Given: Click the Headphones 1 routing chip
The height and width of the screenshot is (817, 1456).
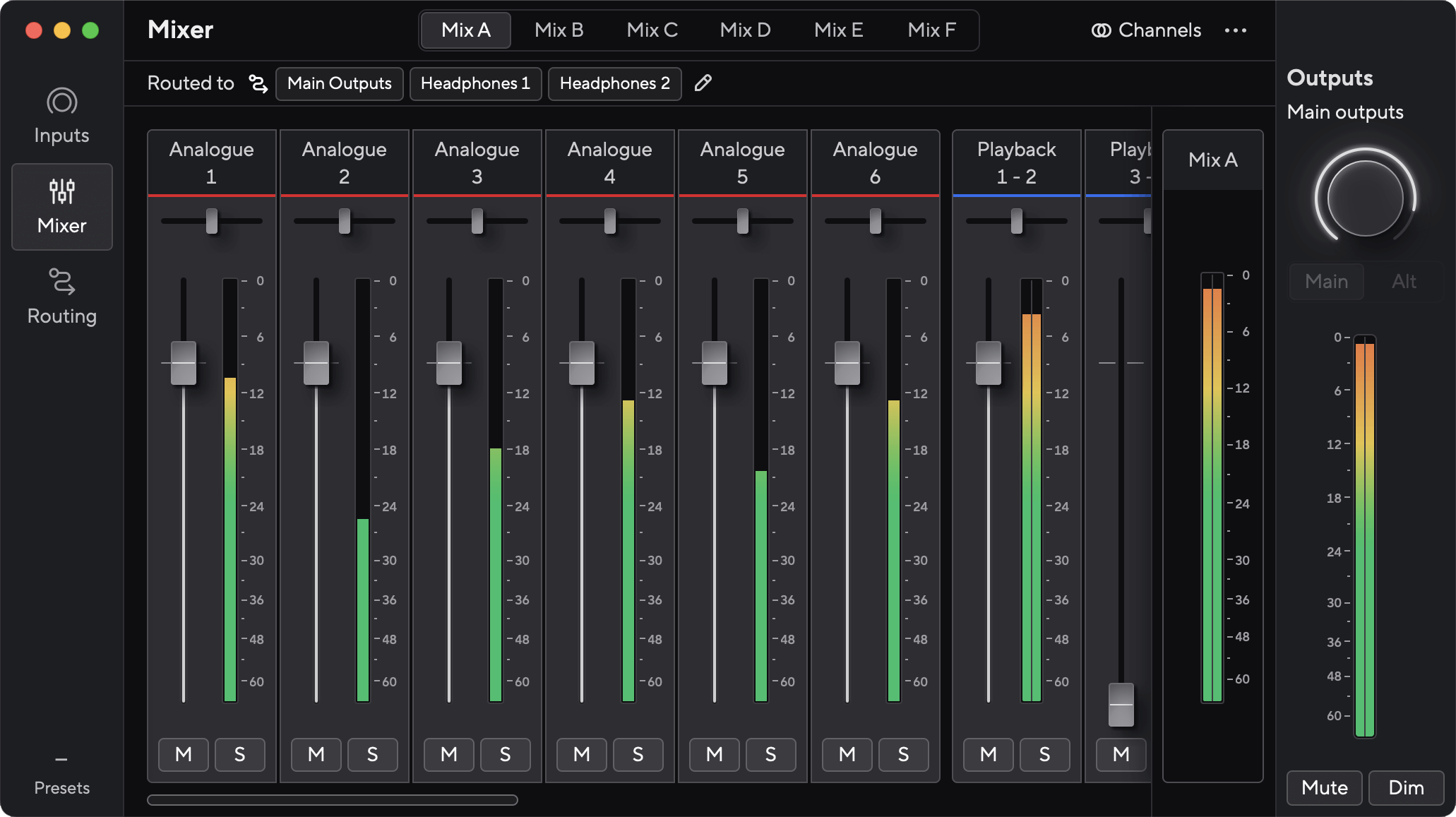Looking at the screenshot, I should (475, 83).
